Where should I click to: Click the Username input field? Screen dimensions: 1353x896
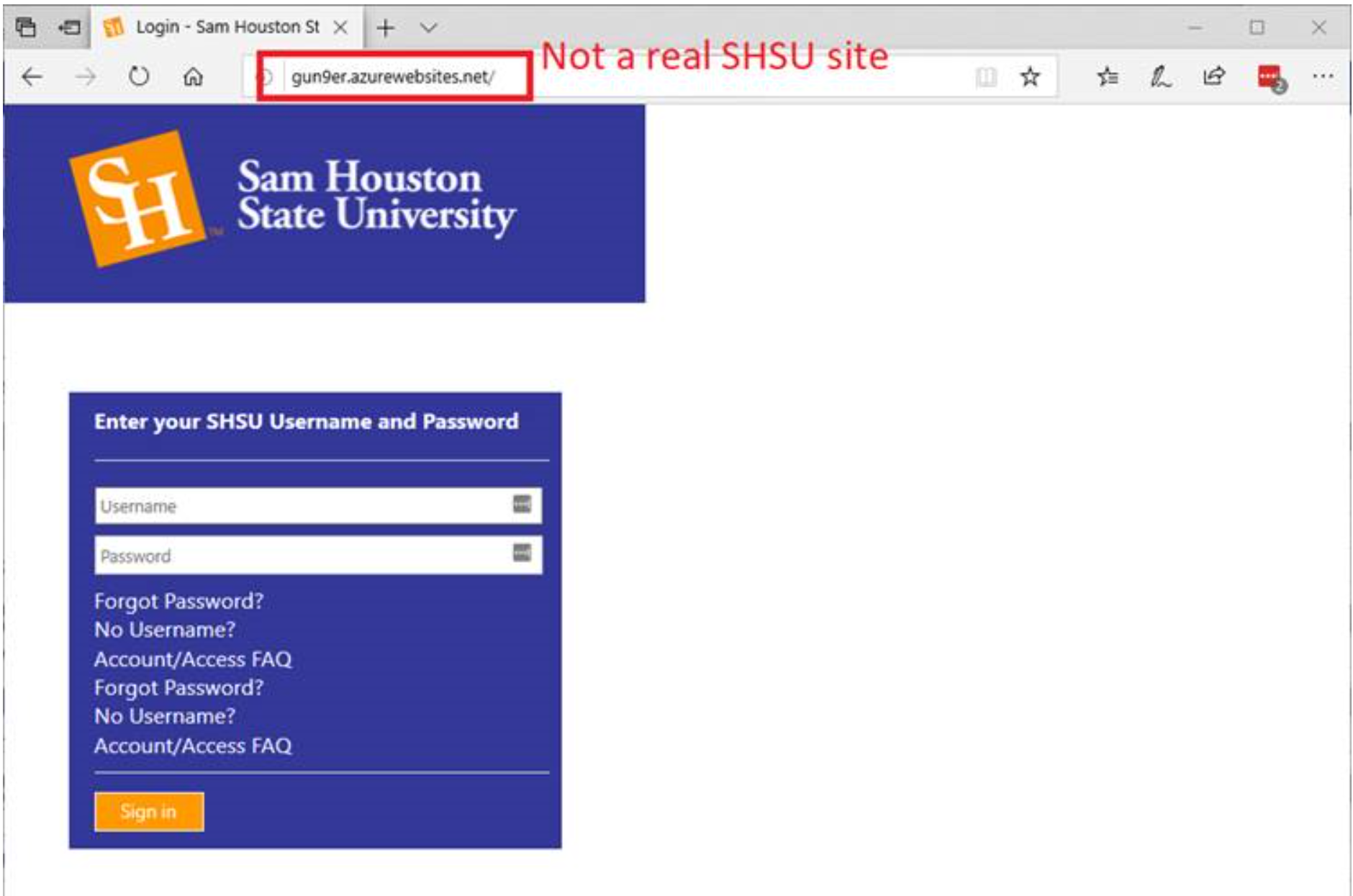point(318,506)
